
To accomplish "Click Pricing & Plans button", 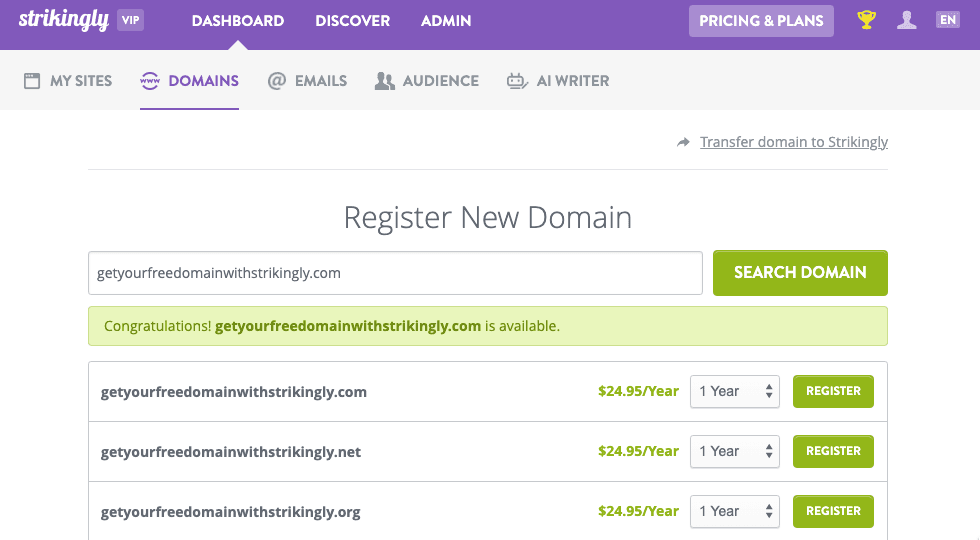I will tap(761, 21).
